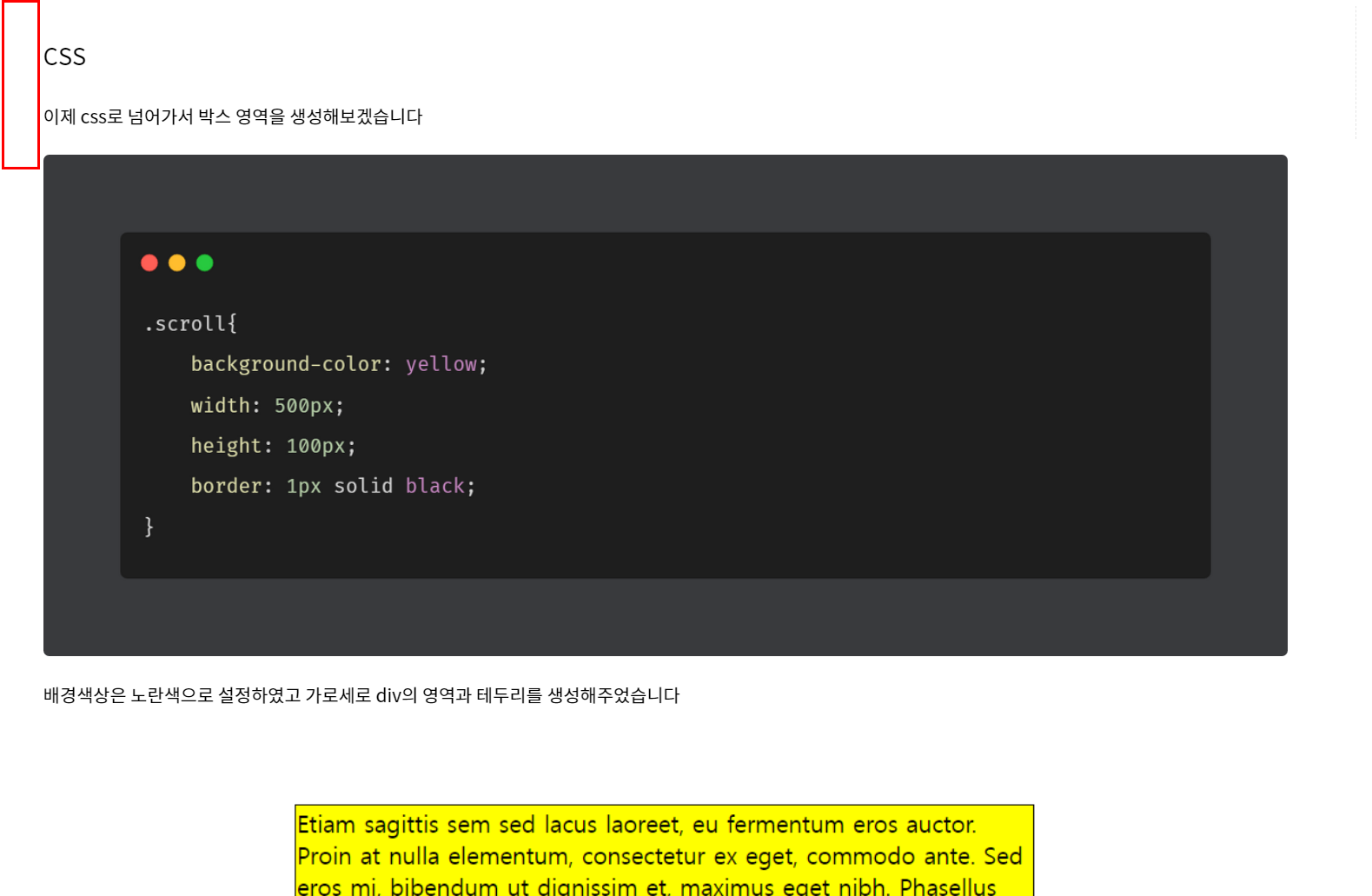
Task: Click the sentence beginning '배경색상은 노란색으로'
Action: pyautogui.click(x=361, y=695)
